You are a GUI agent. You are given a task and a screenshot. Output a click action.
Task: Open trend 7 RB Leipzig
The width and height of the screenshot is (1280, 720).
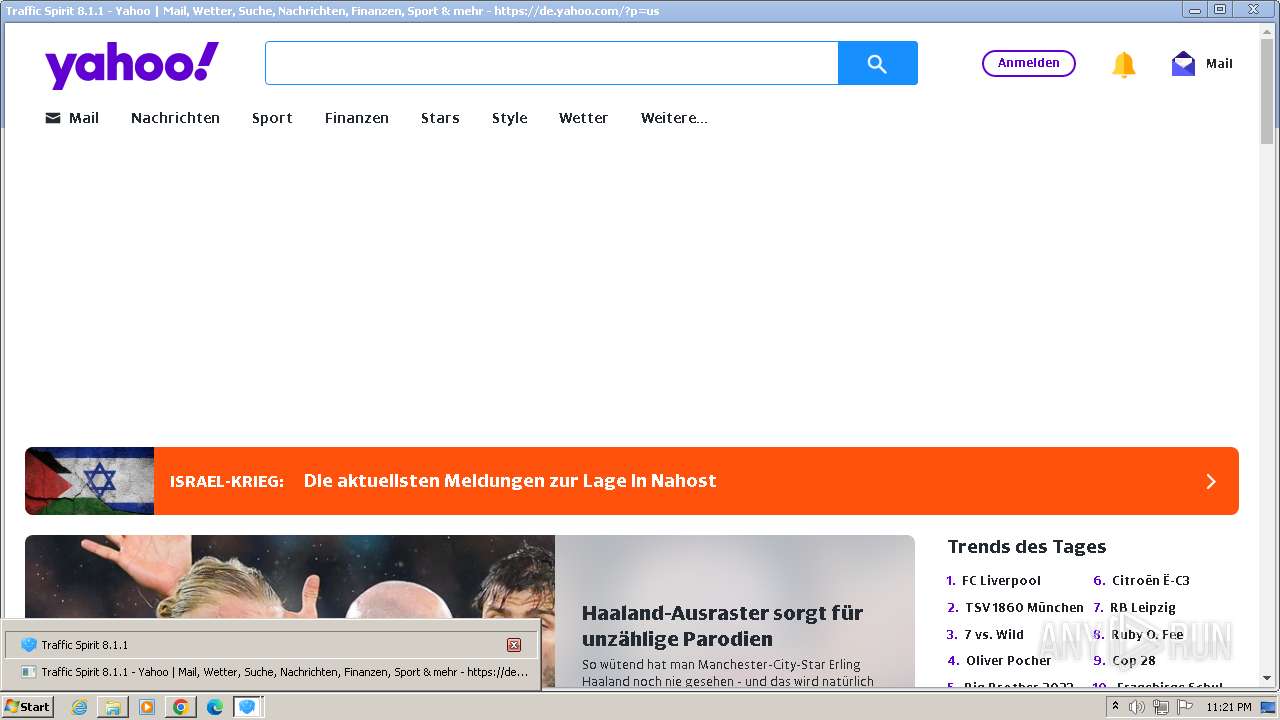point(1143,607)
